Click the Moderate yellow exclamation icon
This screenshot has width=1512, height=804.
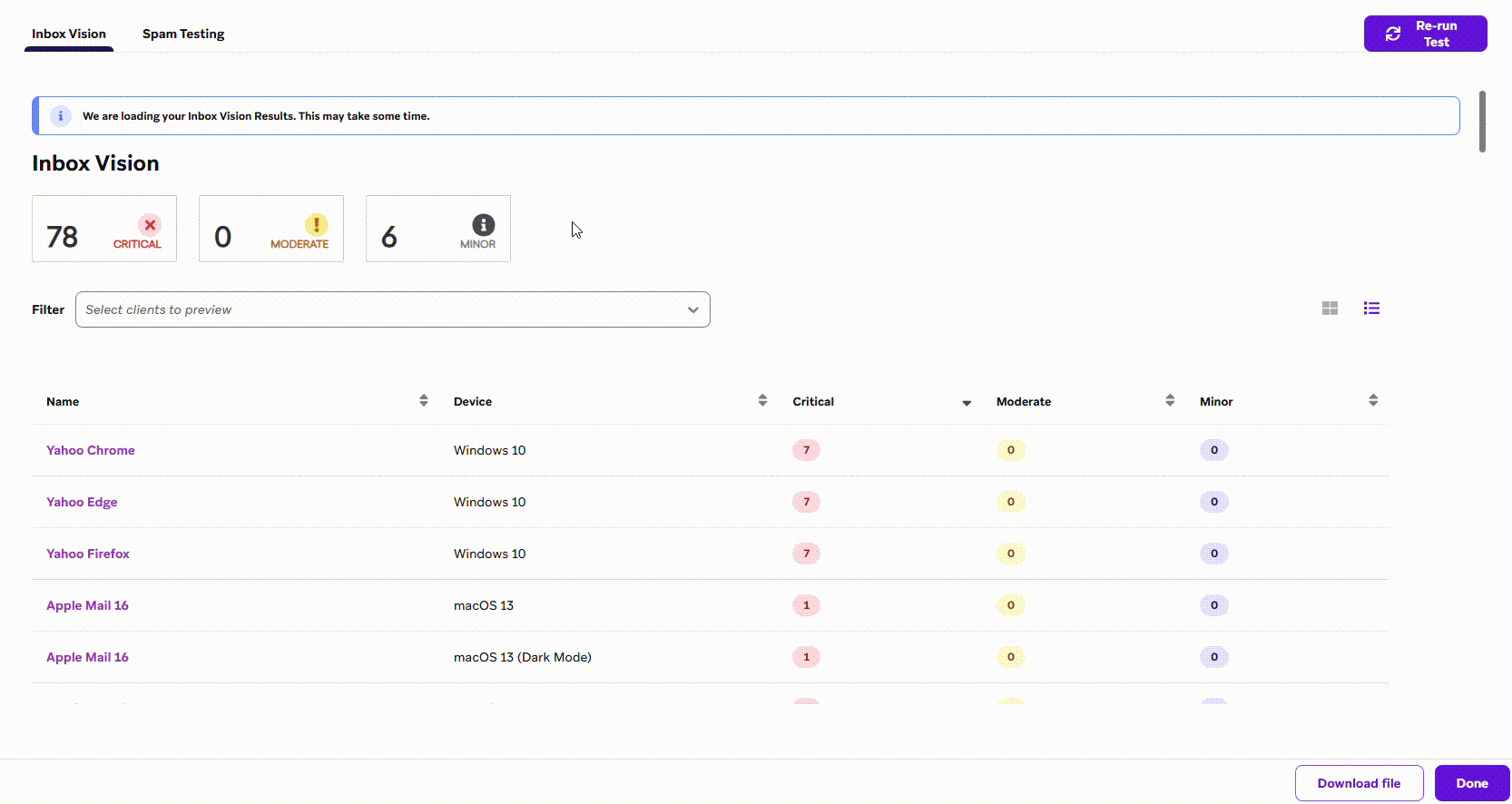(316, 225)
